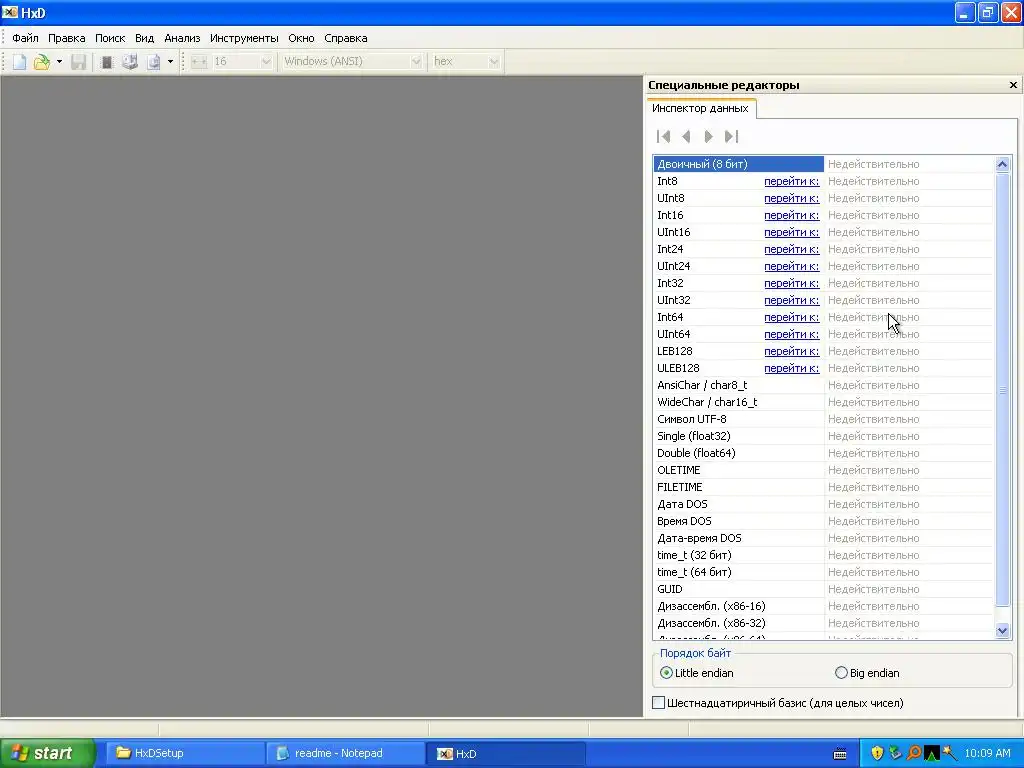Screen dimensions: 1024x768
Task: Open the Windows (ANSI) charset dropdown
Action: click(x=351, y=61)
